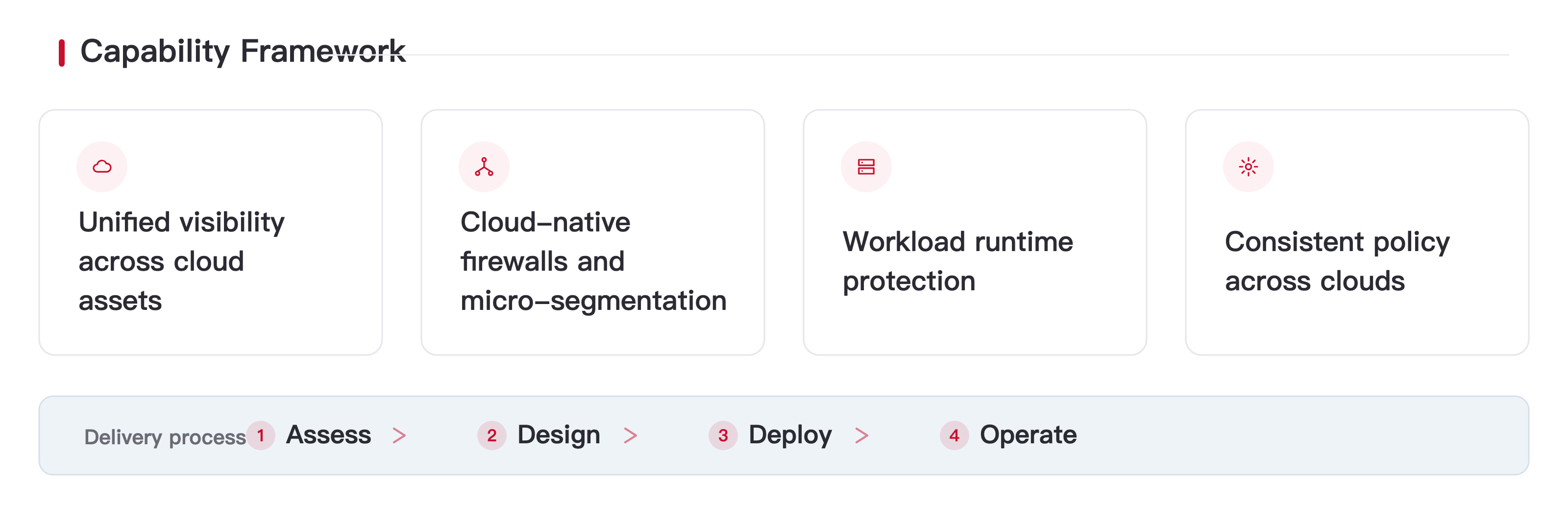This screenshot has width=1568, height=510.
Task: Select step number 4 badge before Operate
Action: coord(955,435)
